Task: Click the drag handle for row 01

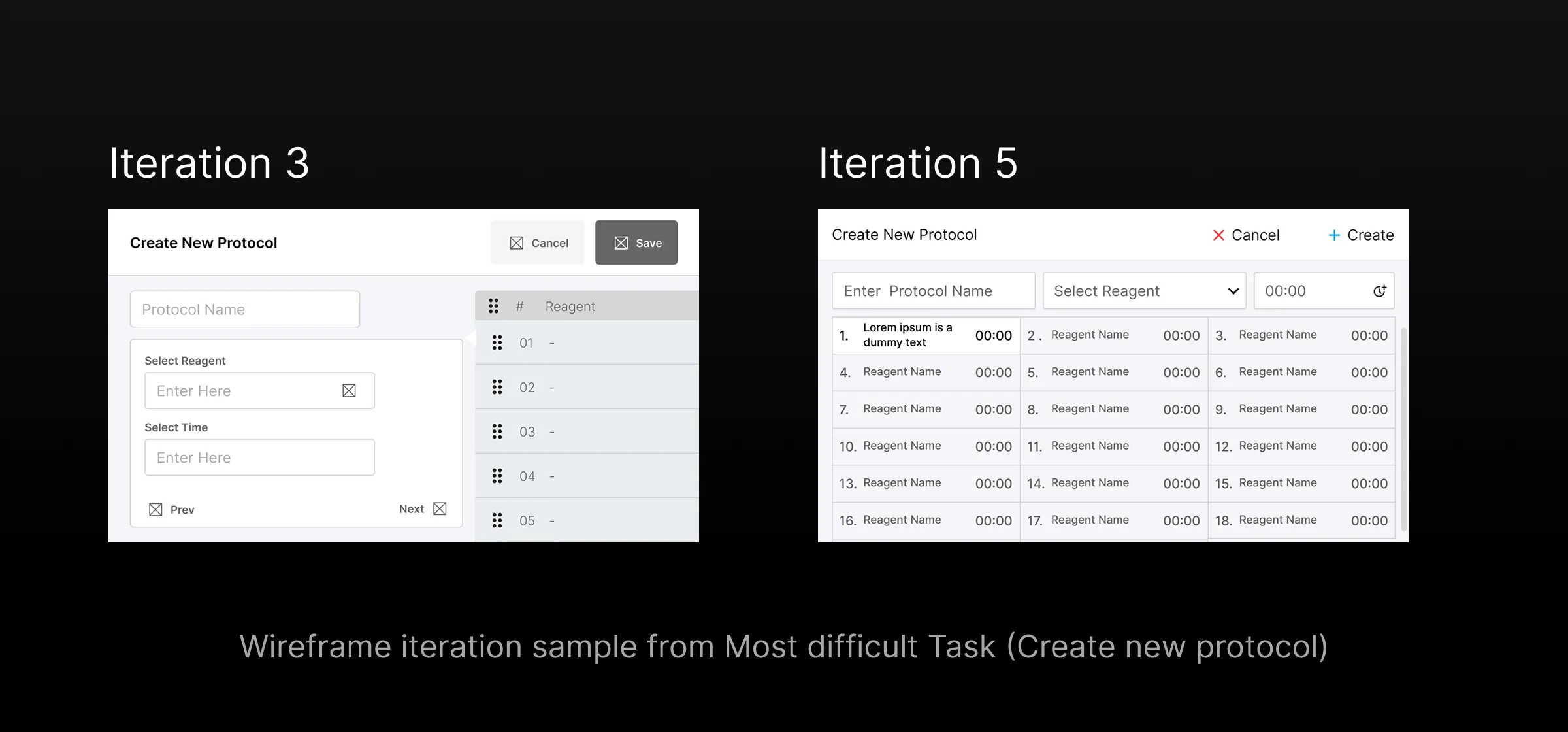Action: tap(497, 342)
